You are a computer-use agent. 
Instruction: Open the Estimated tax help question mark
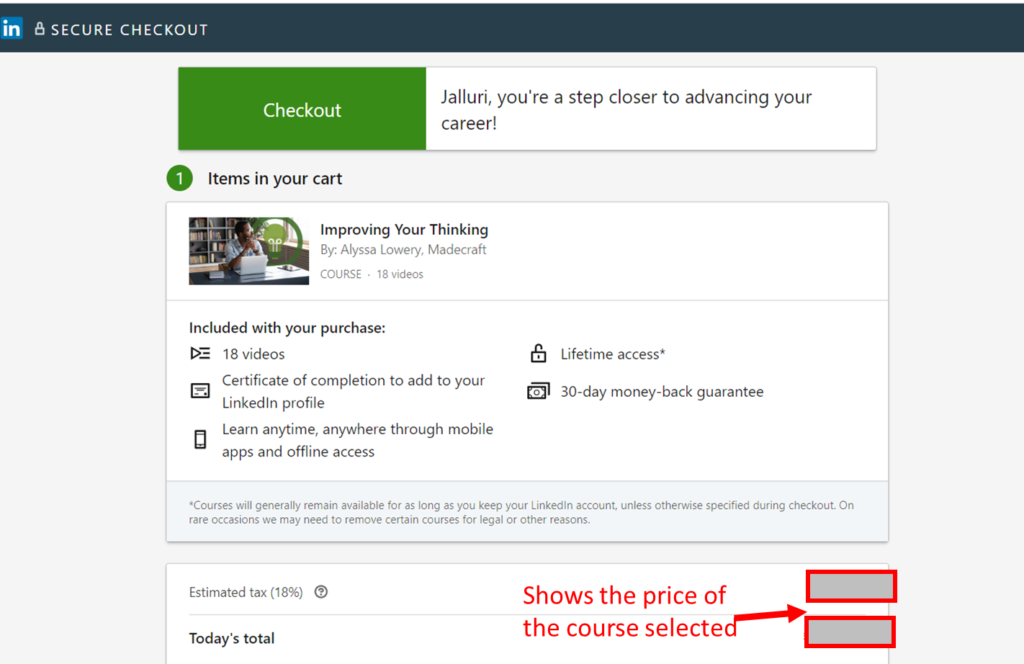(321, 592)
